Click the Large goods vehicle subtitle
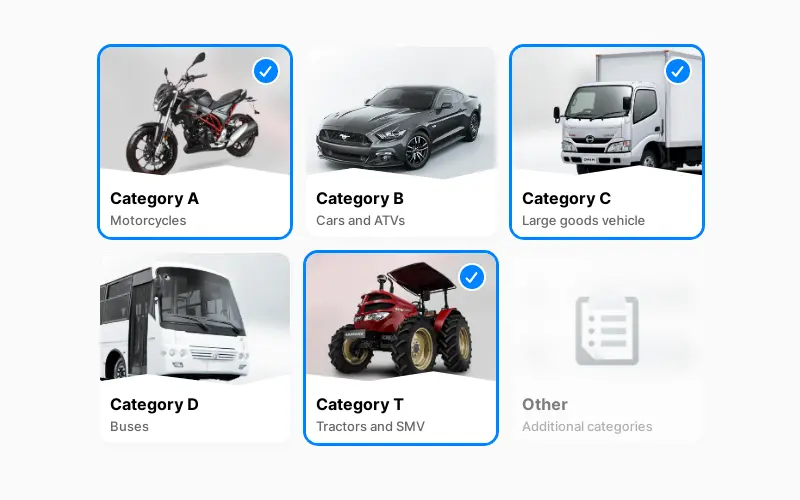 (583, 221)
